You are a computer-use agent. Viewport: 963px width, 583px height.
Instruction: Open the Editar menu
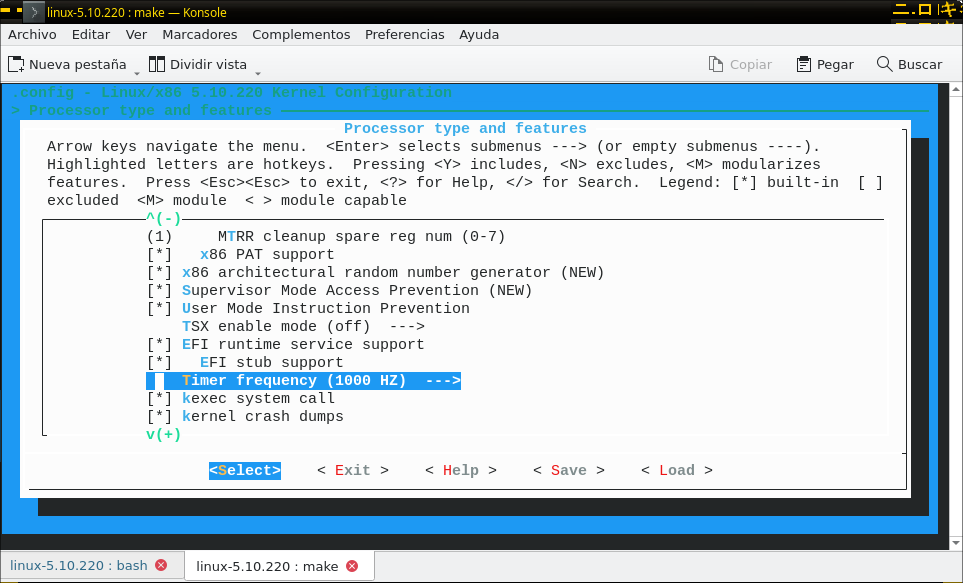91,34
